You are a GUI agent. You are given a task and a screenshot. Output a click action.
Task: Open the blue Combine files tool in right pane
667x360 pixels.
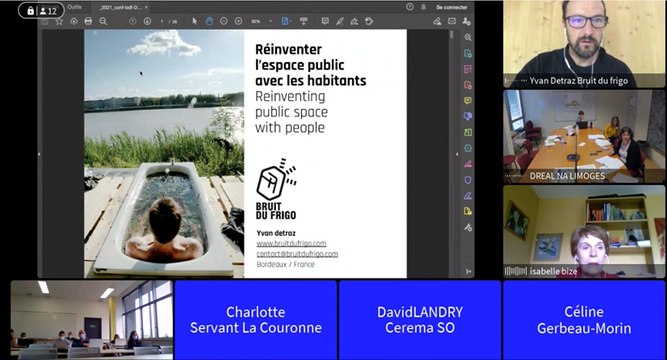468,116
